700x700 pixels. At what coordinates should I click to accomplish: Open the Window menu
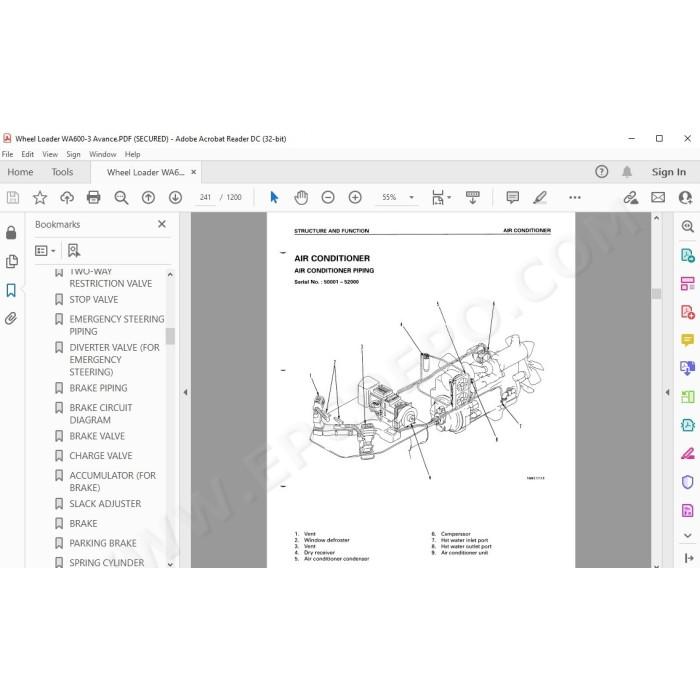[x=103, y=154]
